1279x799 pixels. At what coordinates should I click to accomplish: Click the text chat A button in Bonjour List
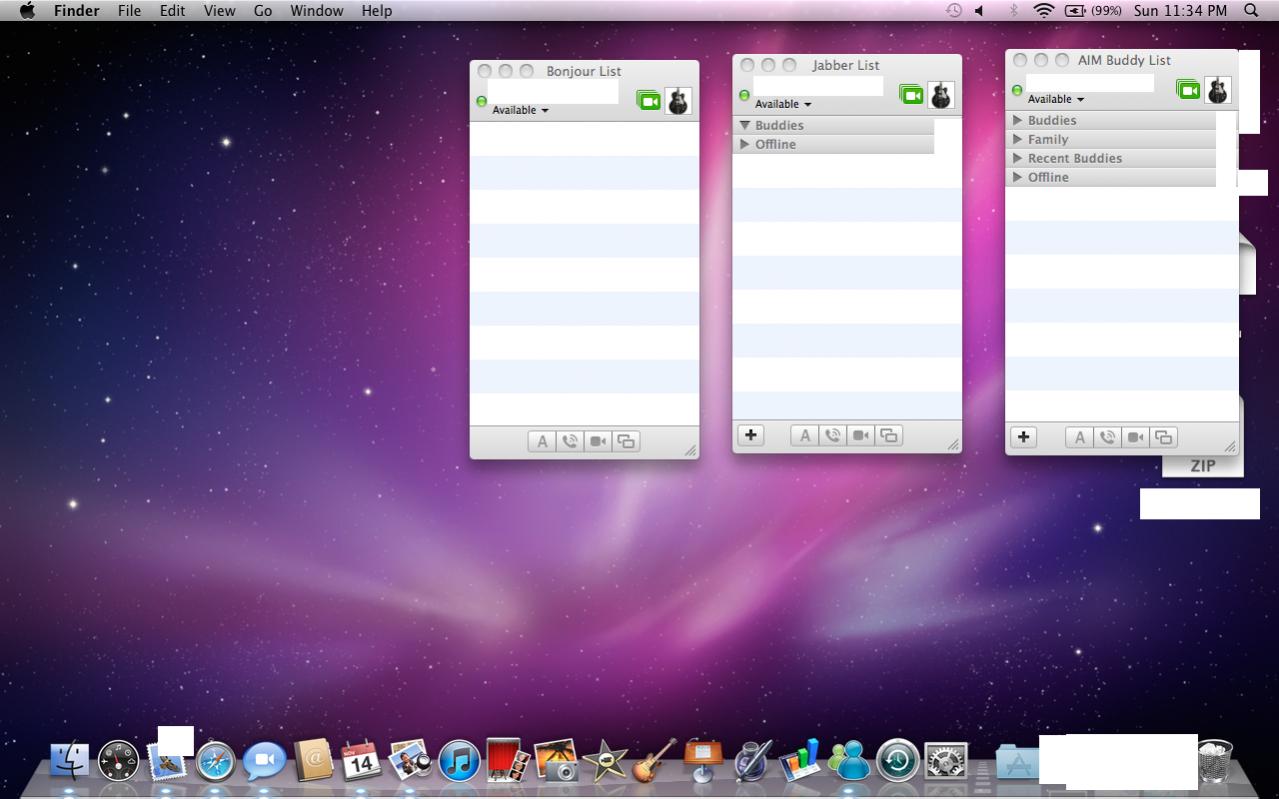tap(541, 441)
